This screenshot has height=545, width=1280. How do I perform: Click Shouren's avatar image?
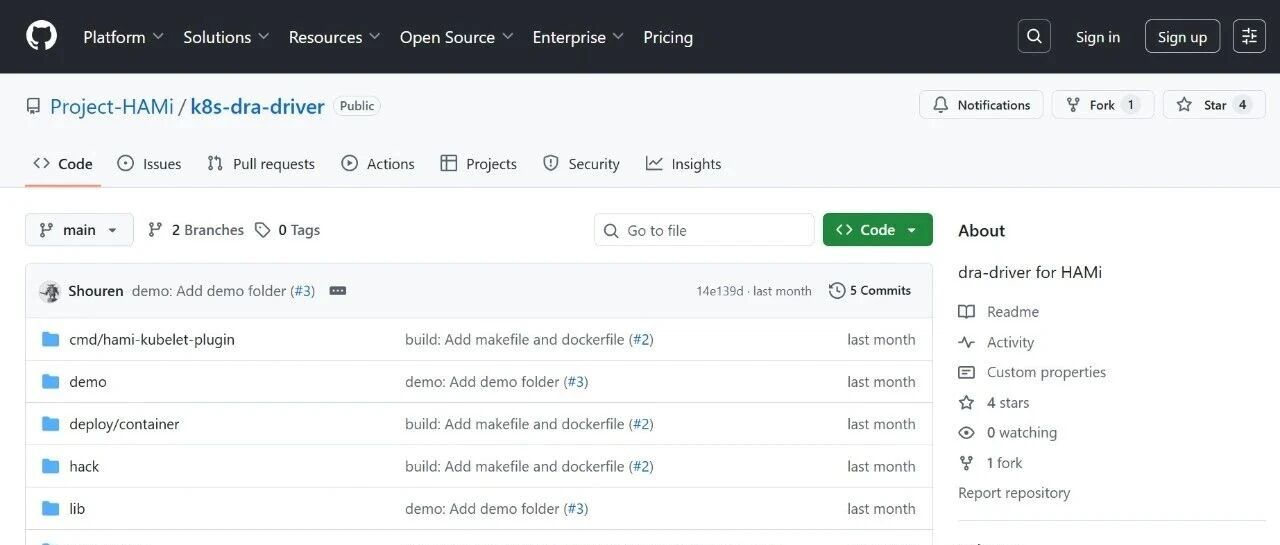tap(50, 291)
